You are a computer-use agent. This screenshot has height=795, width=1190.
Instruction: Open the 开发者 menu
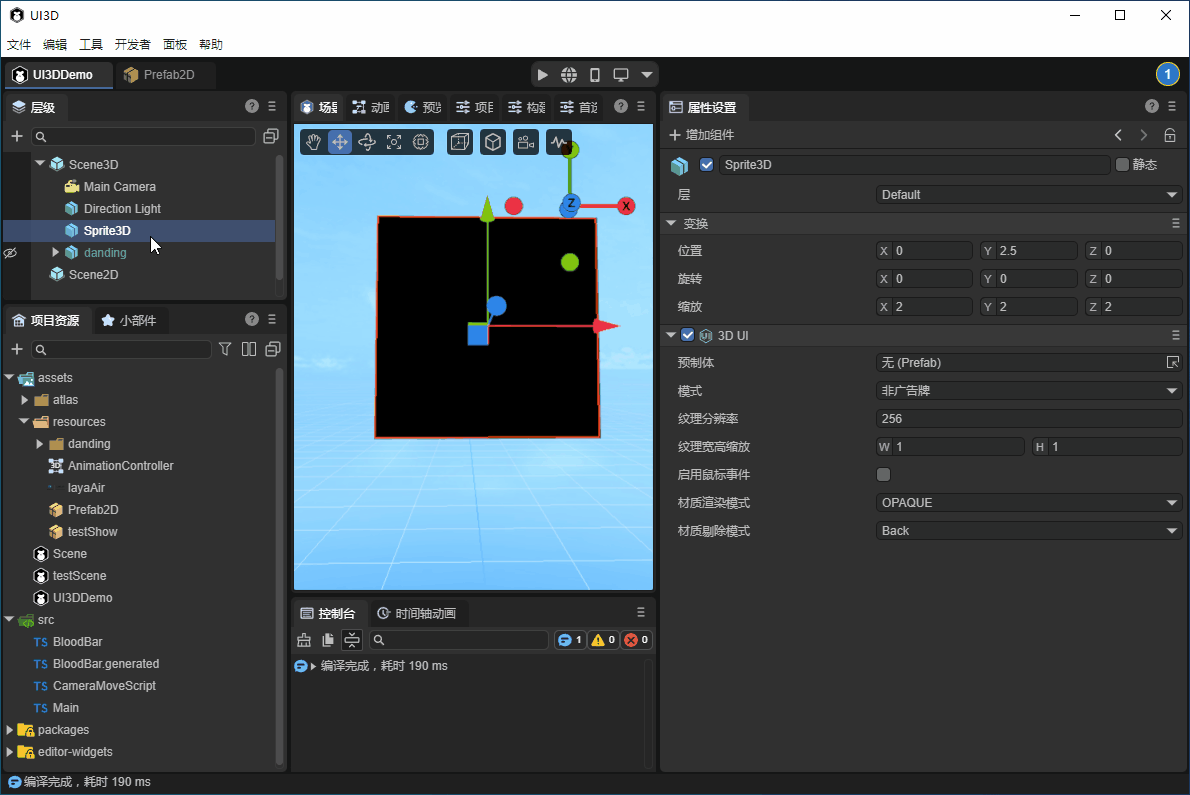click(133, 45)
